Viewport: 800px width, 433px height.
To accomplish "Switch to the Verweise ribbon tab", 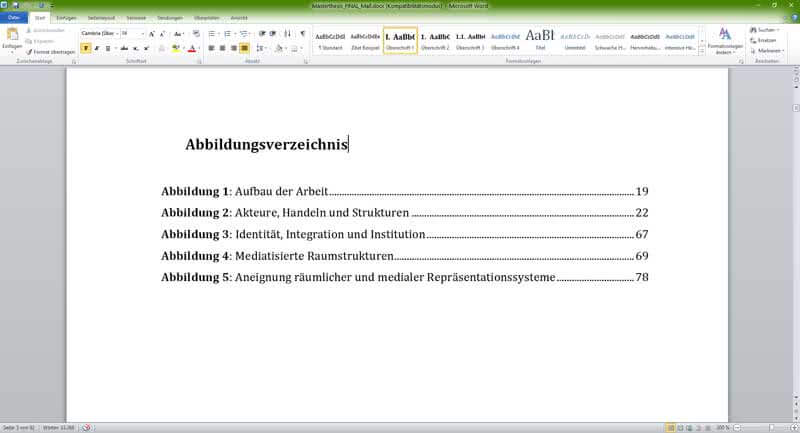I will tap(136, 18).
